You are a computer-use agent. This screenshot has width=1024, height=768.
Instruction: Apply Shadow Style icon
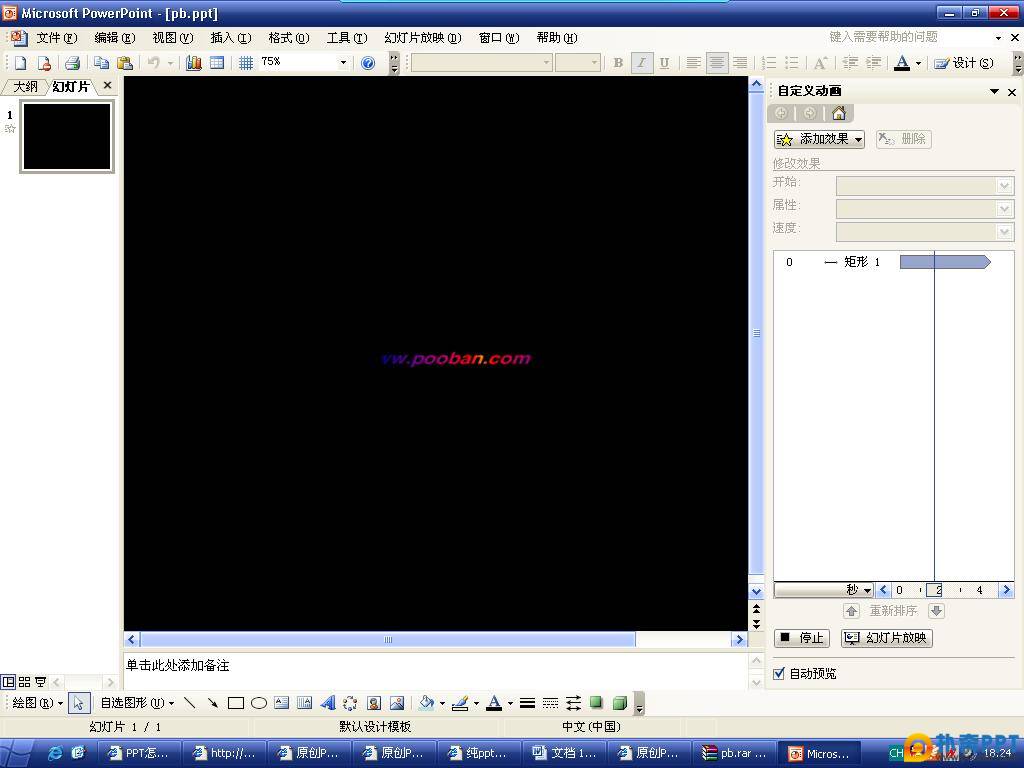[596, 703]
